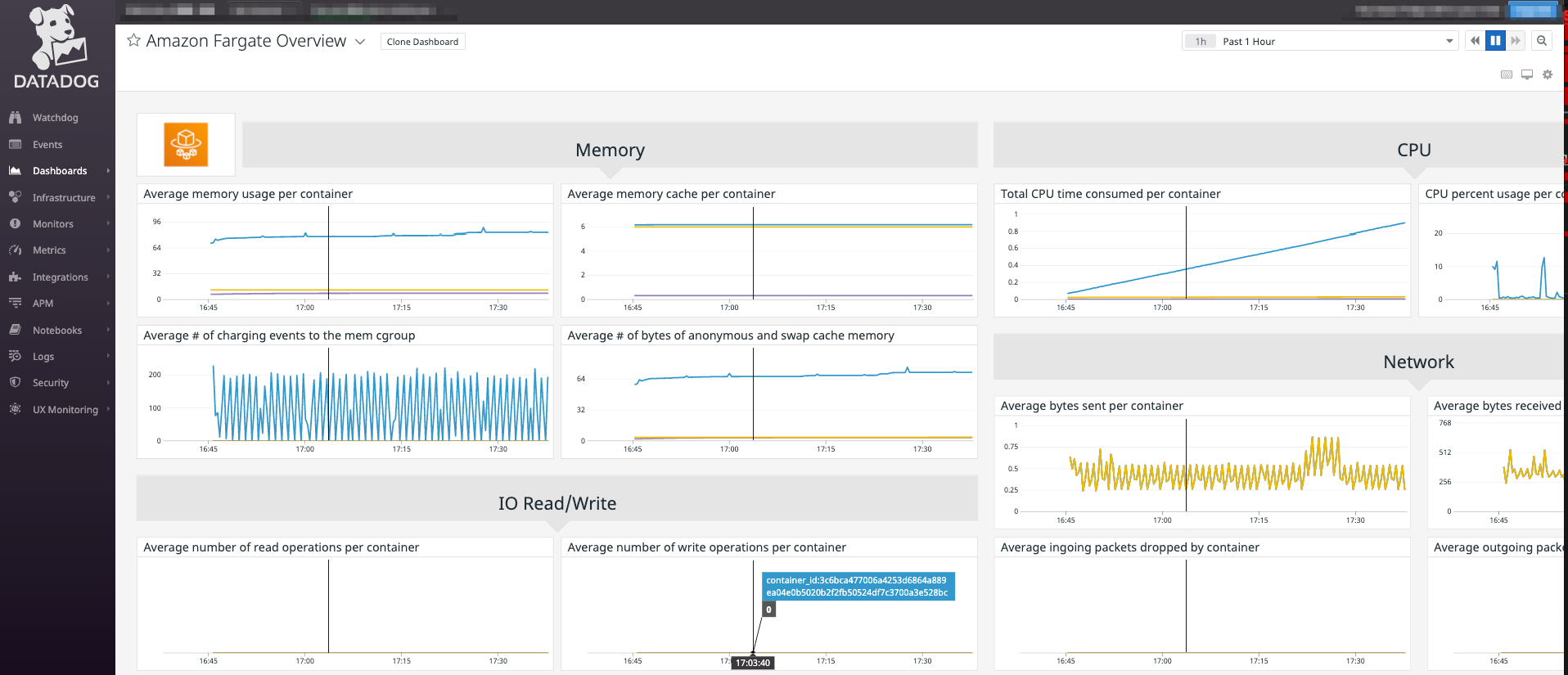
Task: Click the magnifier zoom-out icon
Action: point(1542,41)
